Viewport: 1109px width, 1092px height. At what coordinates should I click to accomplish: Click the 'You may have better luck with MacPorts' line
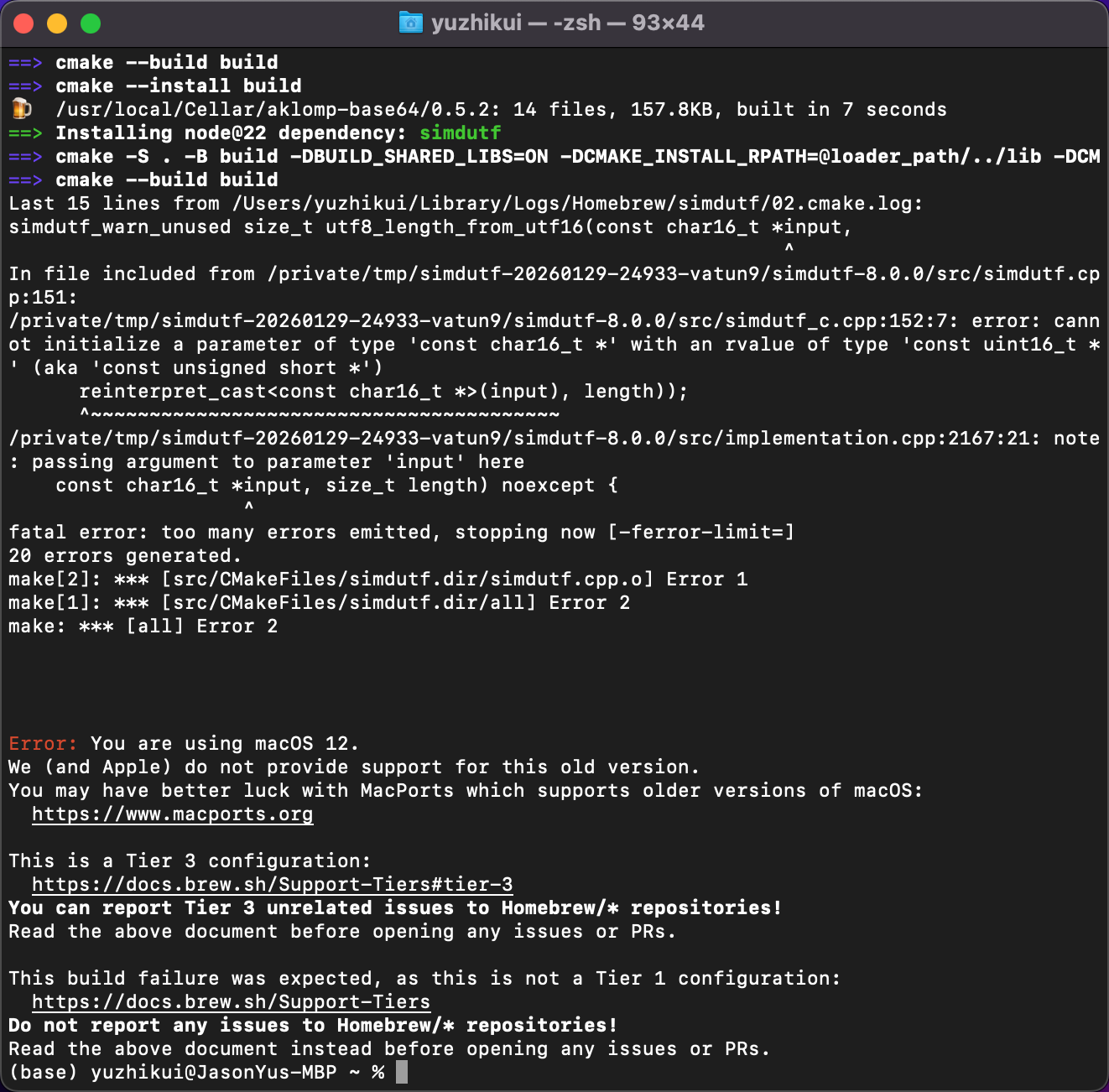pyautogui.click(x=466, y=791)
